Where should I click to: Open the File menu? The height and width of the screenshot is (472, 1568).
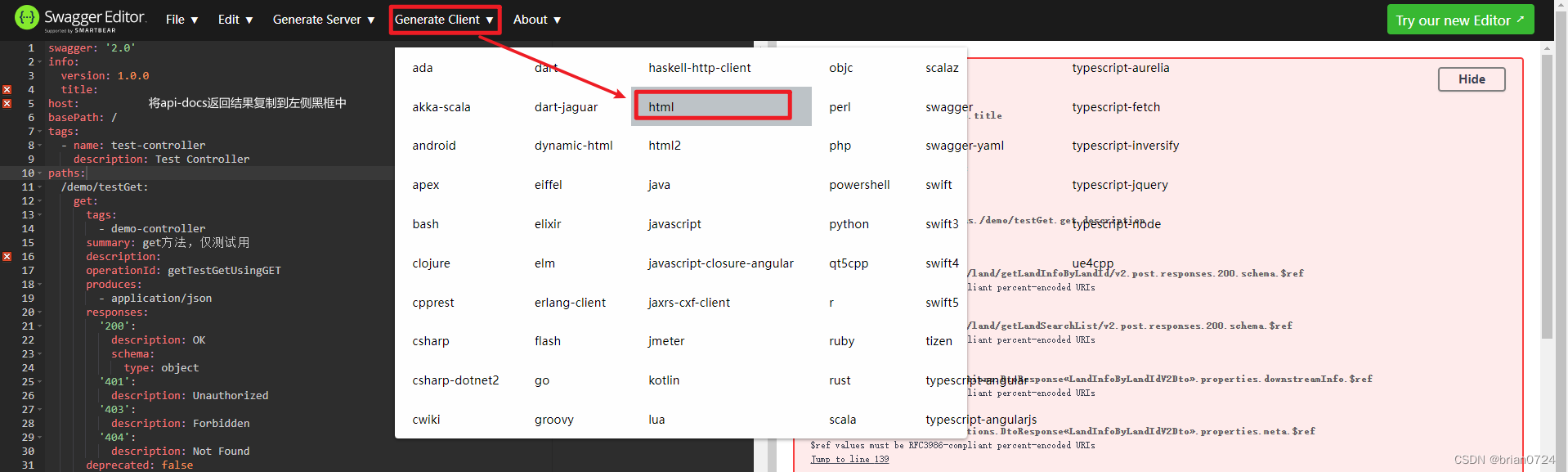181,20
